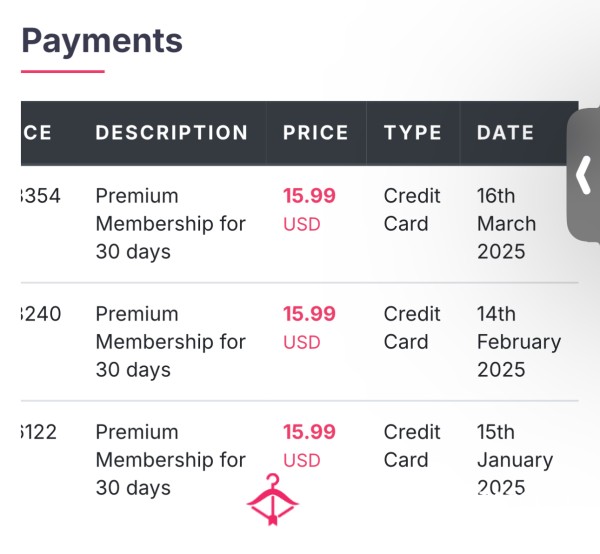The height and width of the screenshot is (554, 600).
Task: Click the 15th January 2025 date
Action: pyautogui.click(x=515, y=459)
